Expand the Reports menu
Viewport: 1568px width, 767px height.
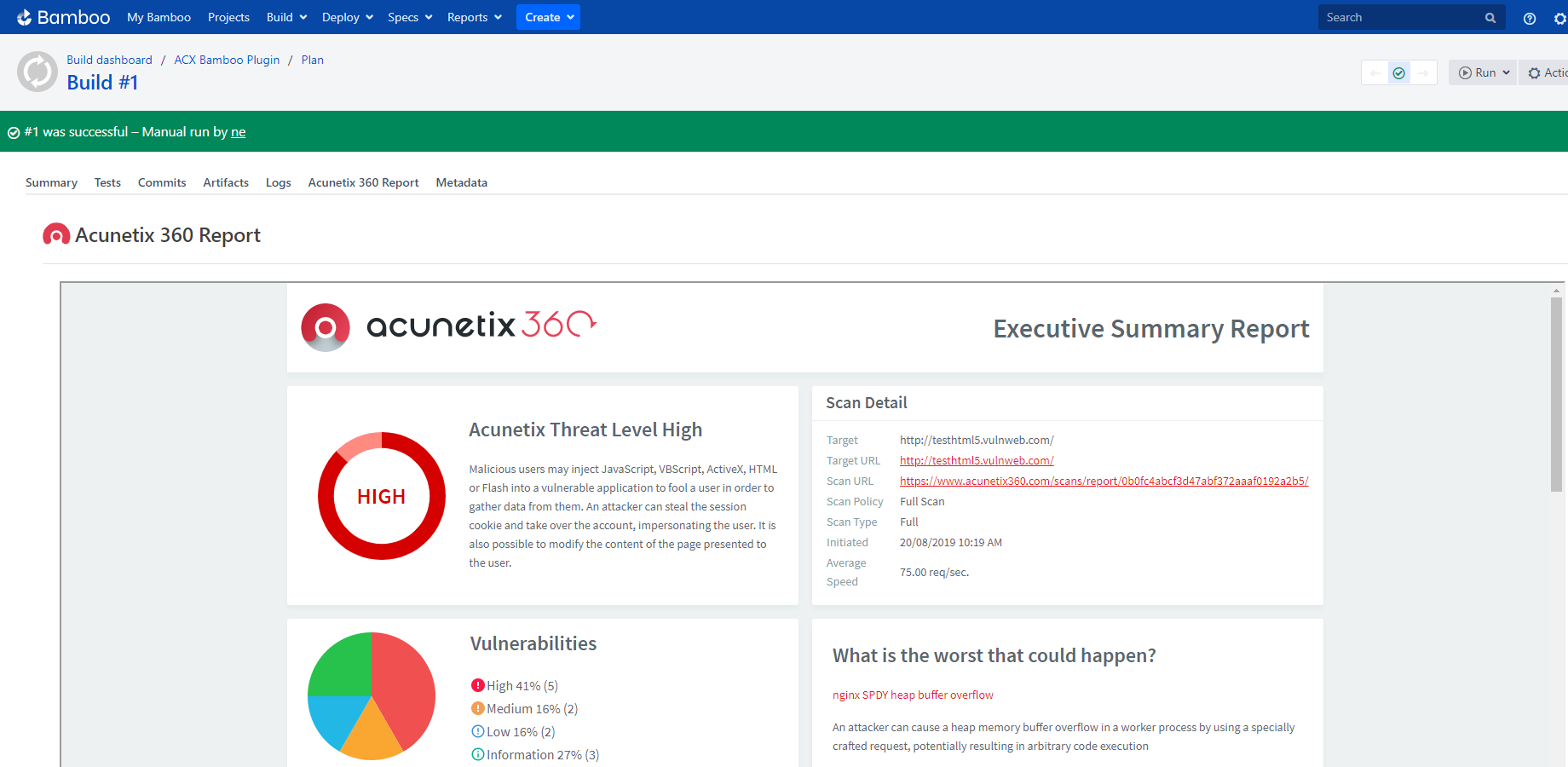pyautogui.click(x=475, y=17)
